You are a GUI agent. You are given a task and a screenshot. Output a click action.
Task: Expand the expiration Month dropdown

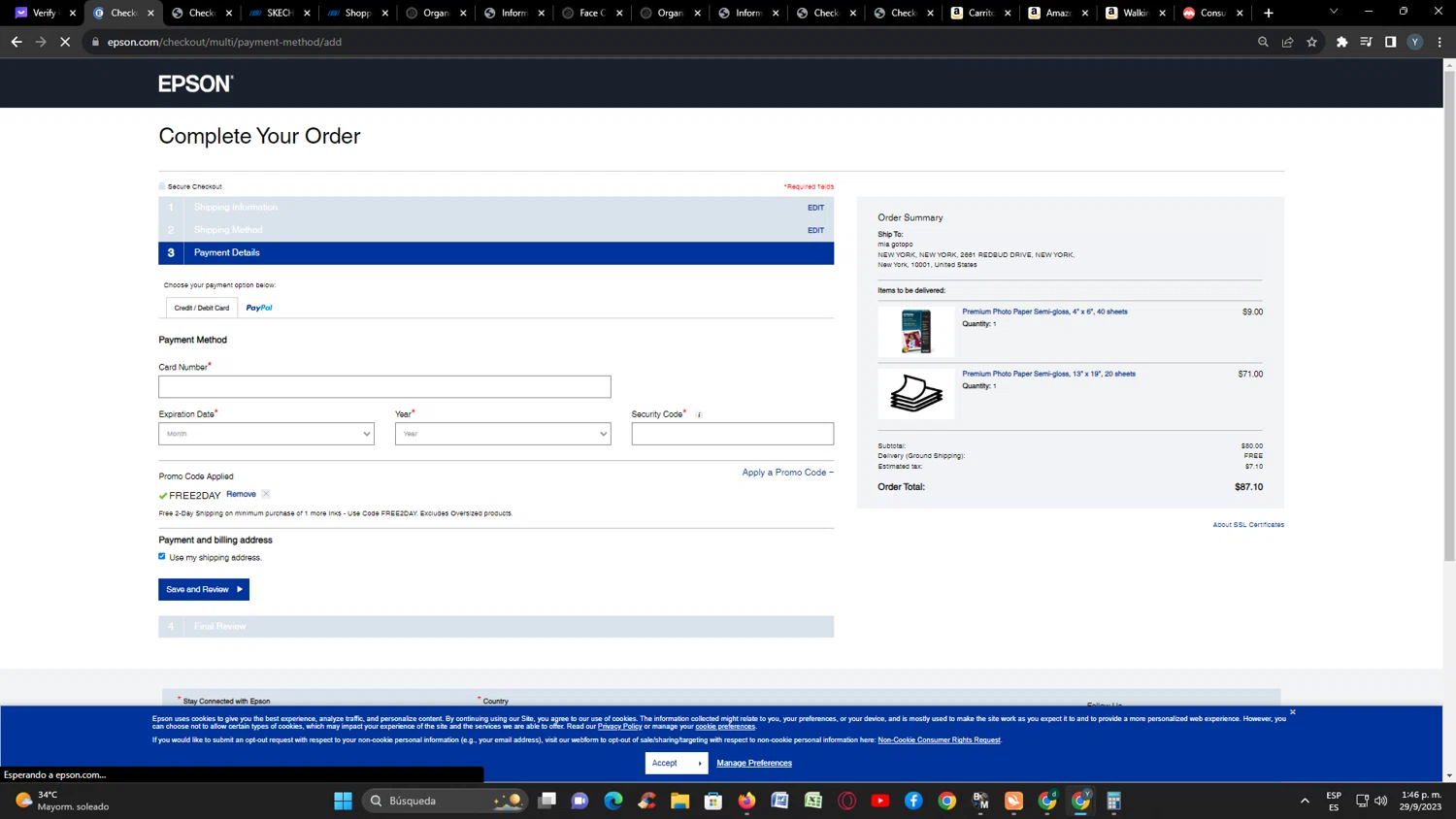tap(266, 434)
